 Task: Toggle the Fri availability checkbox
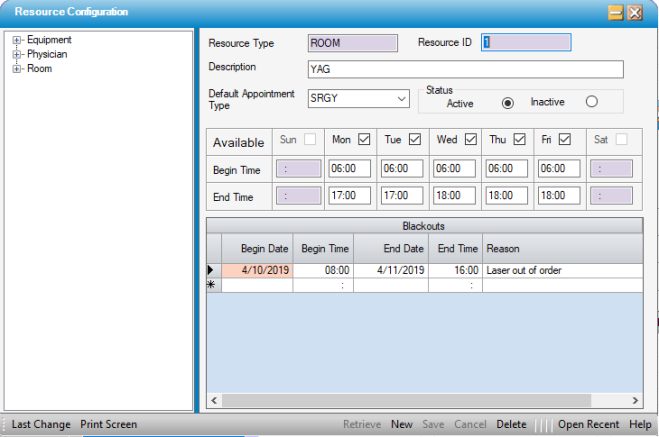coord(564,140)
